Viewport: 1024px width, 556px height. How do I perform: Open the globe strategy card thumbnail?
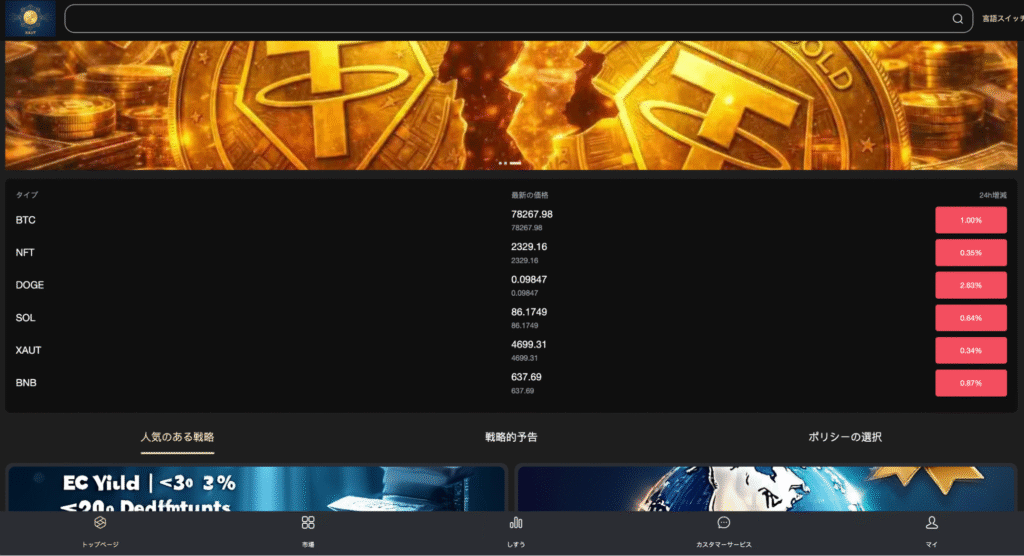[766, 490]
